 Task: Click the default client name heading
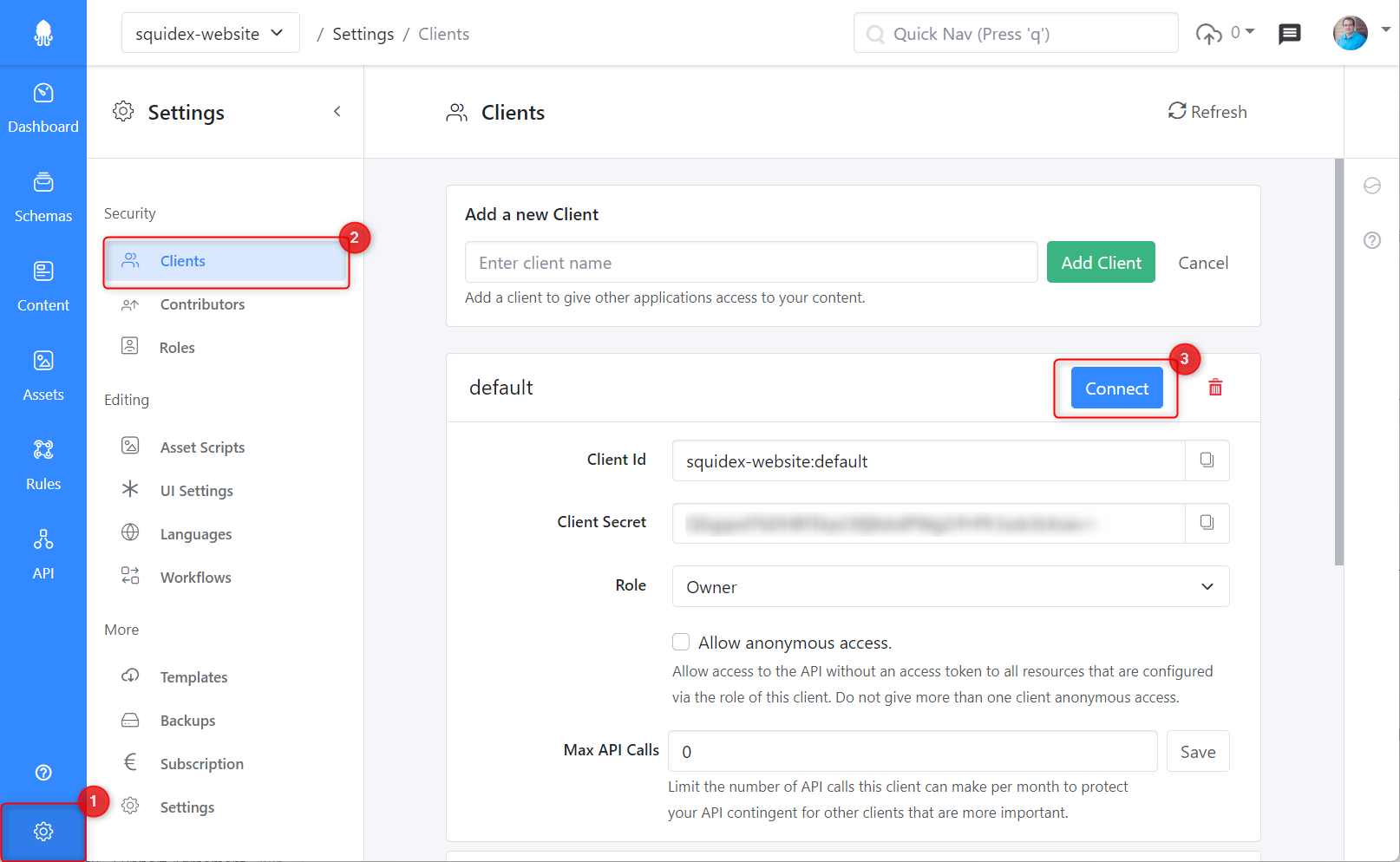coord(501,388)
